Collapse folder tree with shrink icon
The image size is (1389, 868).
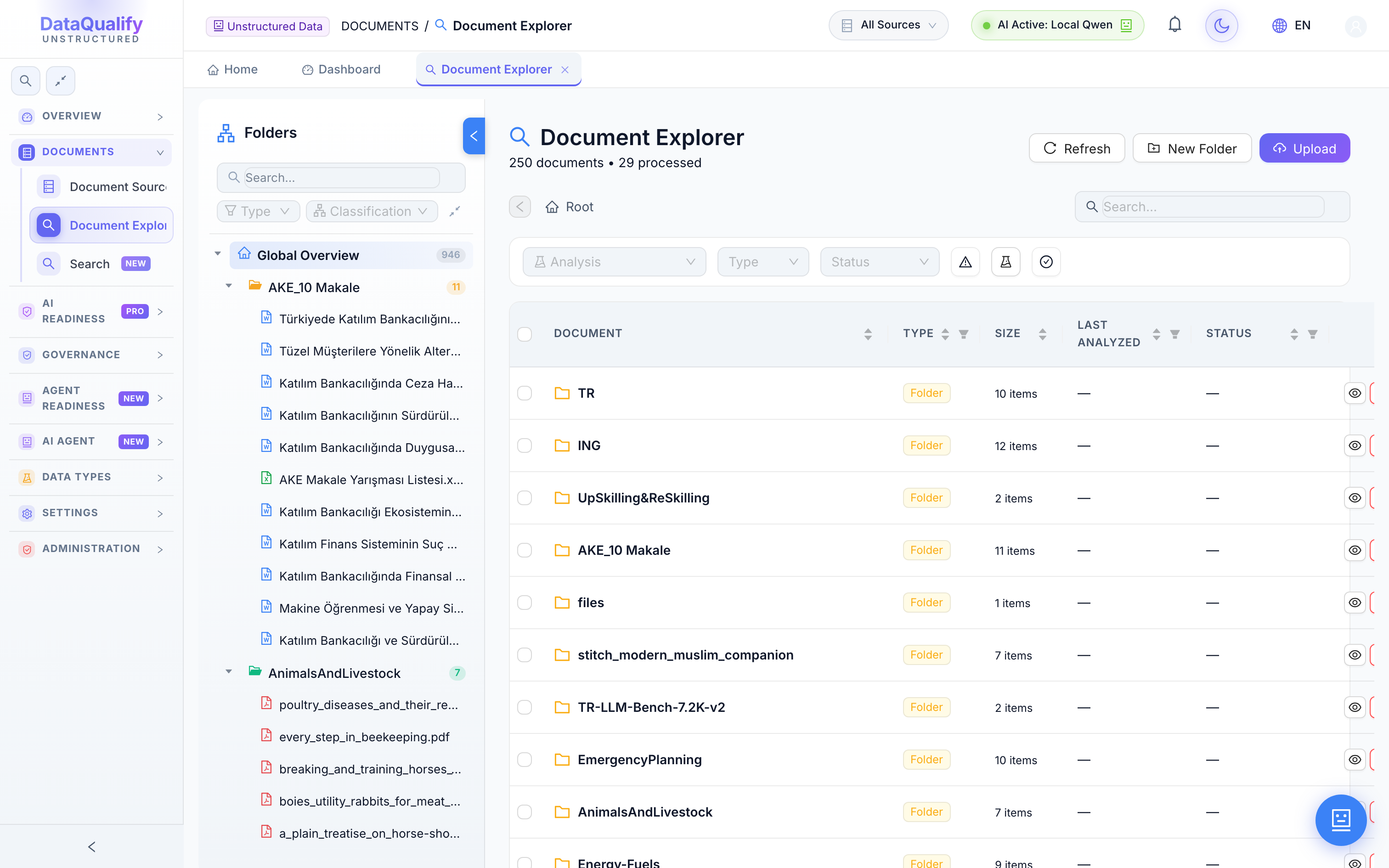(x=455, y=211)
